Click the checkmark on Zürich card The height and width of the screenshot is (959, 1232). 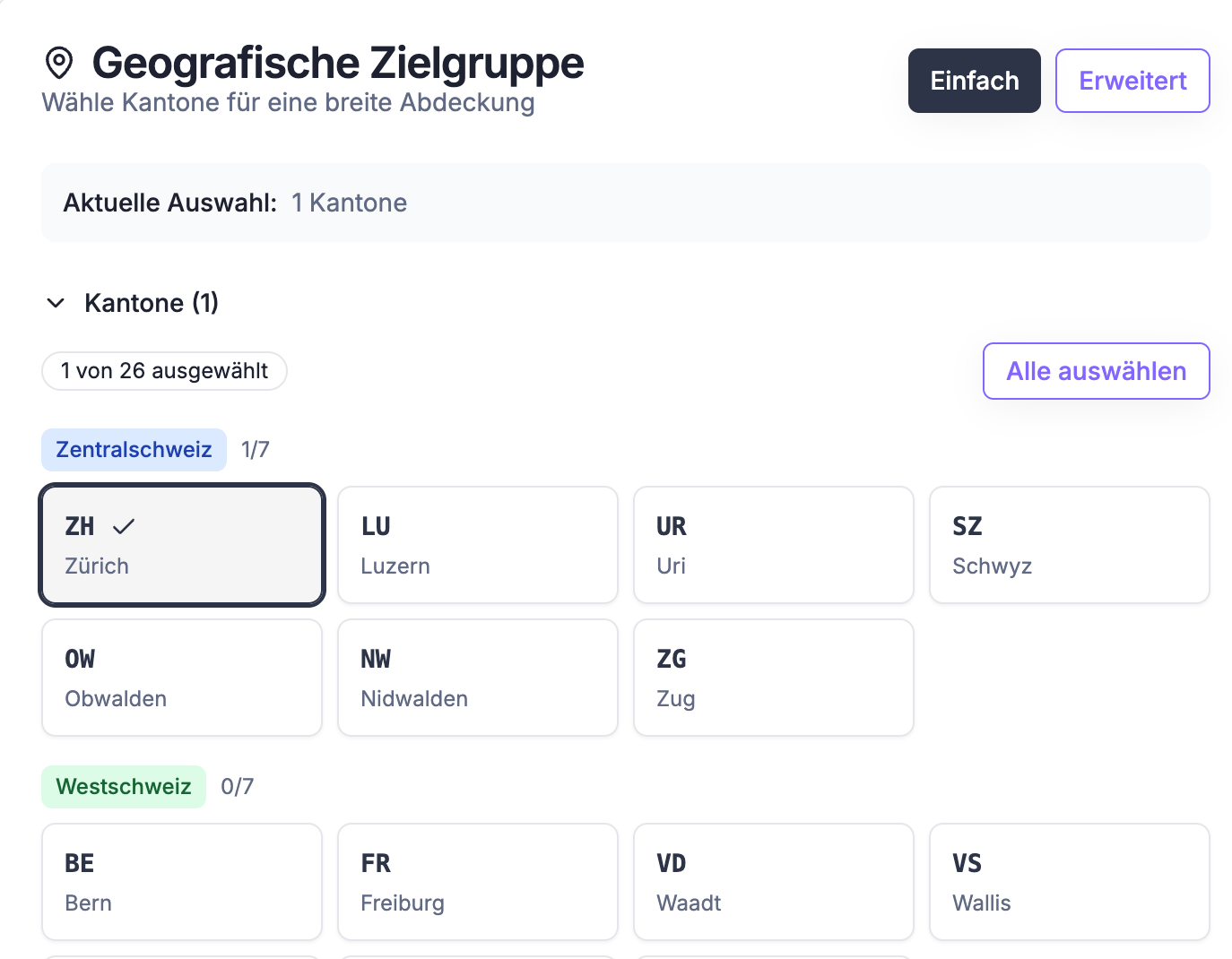124,526
